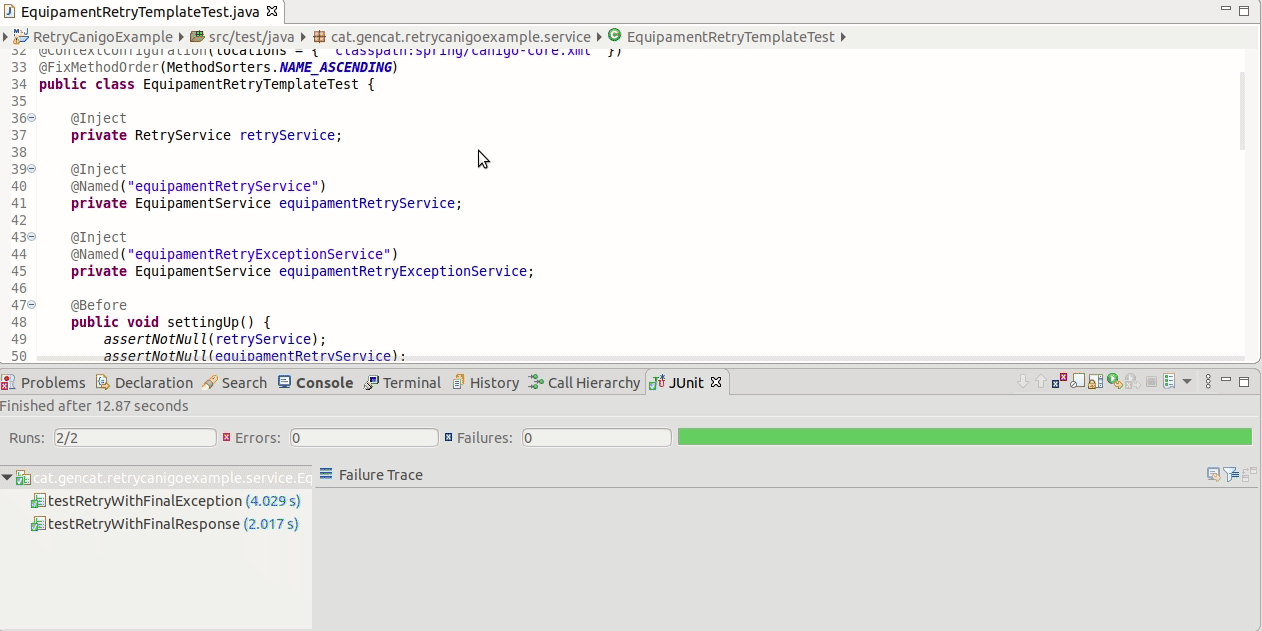This screenshot has width=1262, height=631.
Task: Open the Declaration tab
Action: click(144, 383)
